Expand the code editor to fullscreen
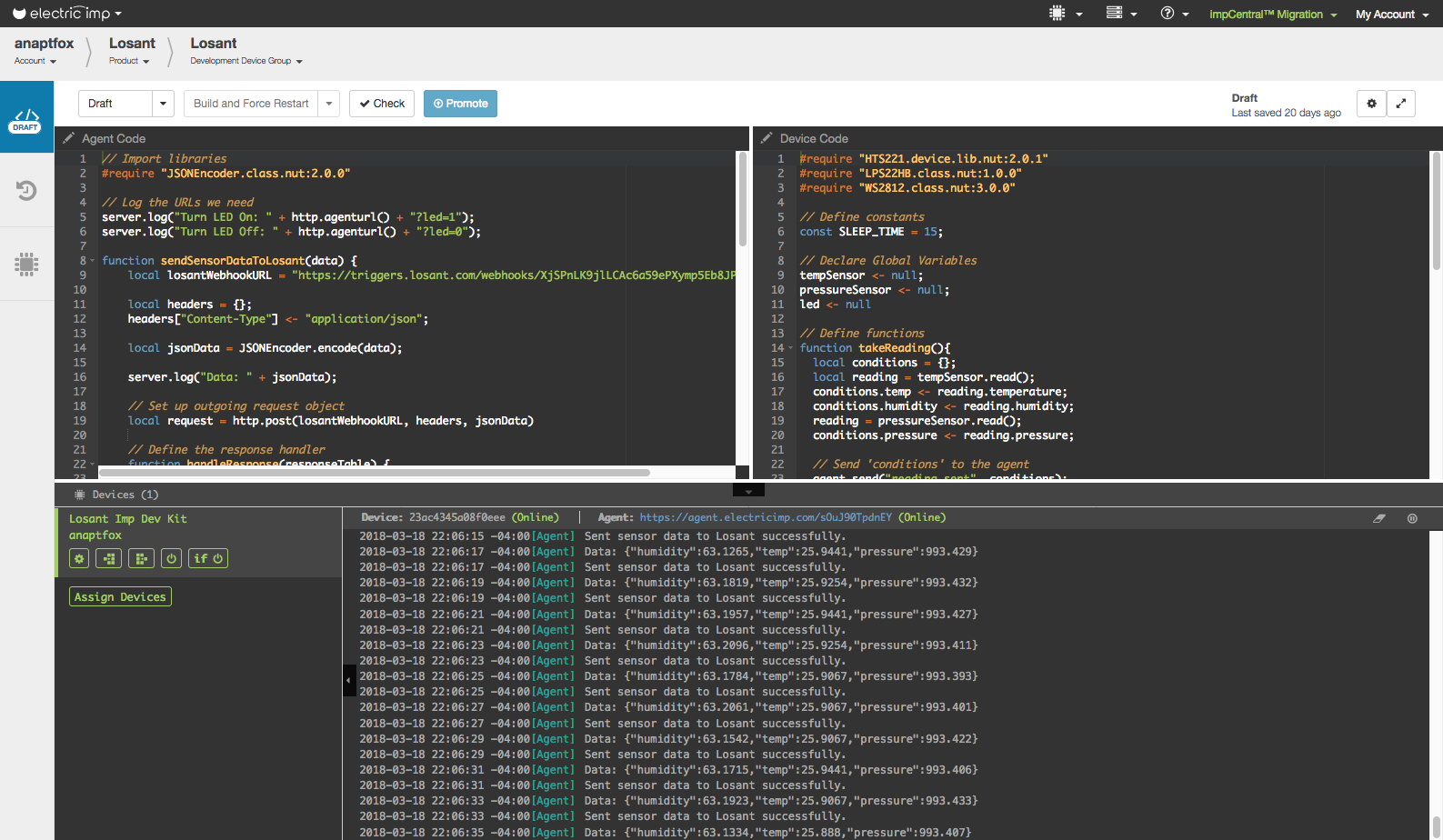 [x=1401, y=104]
